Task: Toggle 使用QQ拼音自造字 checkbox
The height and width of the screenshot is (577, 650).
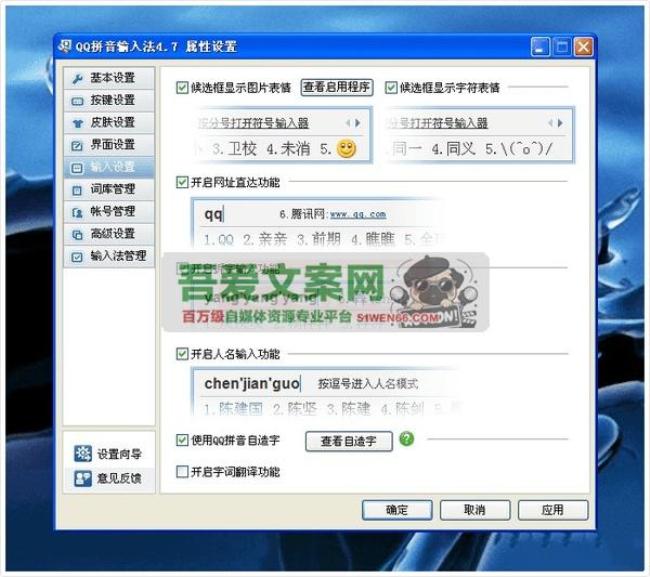Action: (x=182, y=440)
